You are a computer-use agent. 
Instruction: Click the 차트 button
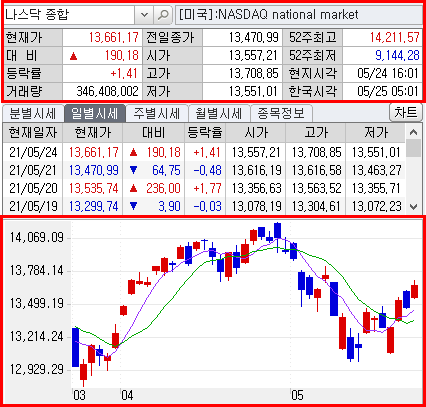406,112
